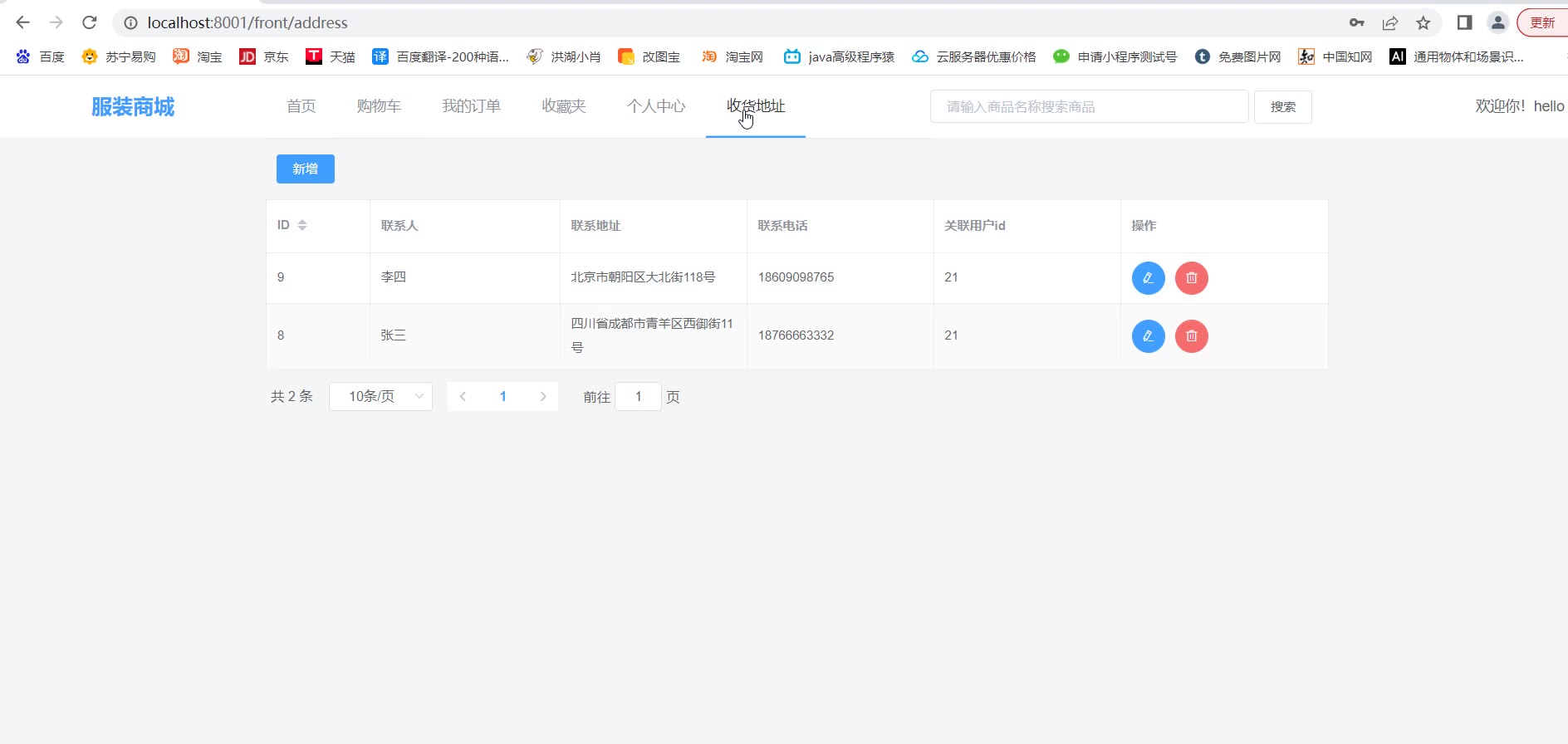The width and height of the screenshot is (1568, 744).
Task: Delete the address entry for 李四
Action: coord(1191,278)
